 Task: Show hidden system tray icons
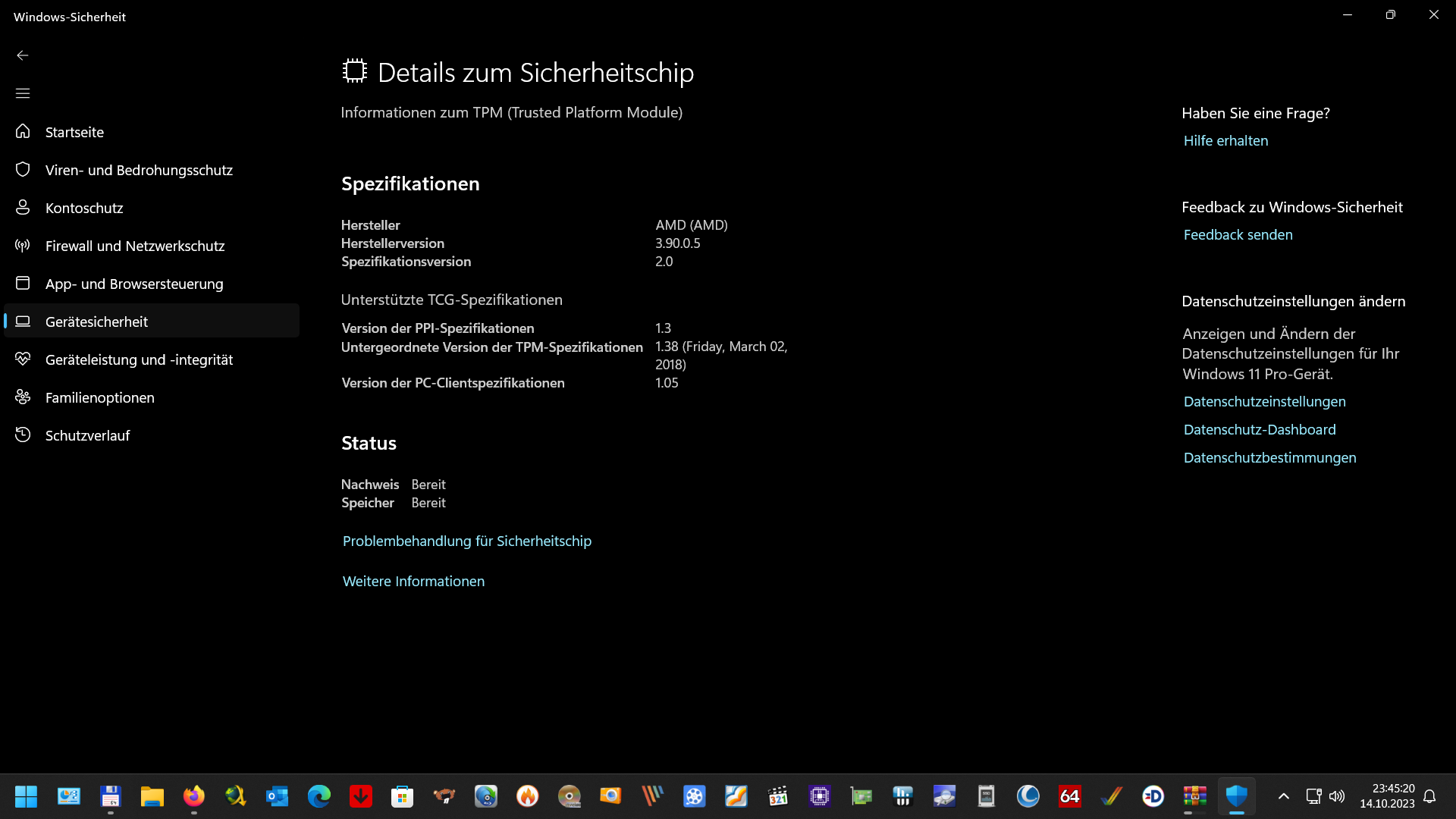click(x=1284, y=796)
